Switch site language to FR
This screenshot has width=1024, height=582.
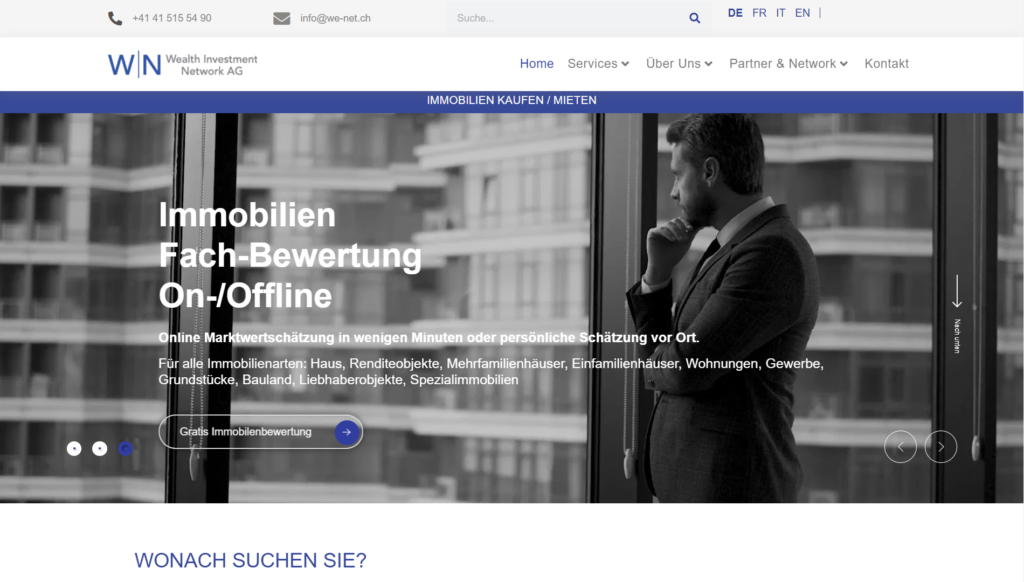pos(759,13)
